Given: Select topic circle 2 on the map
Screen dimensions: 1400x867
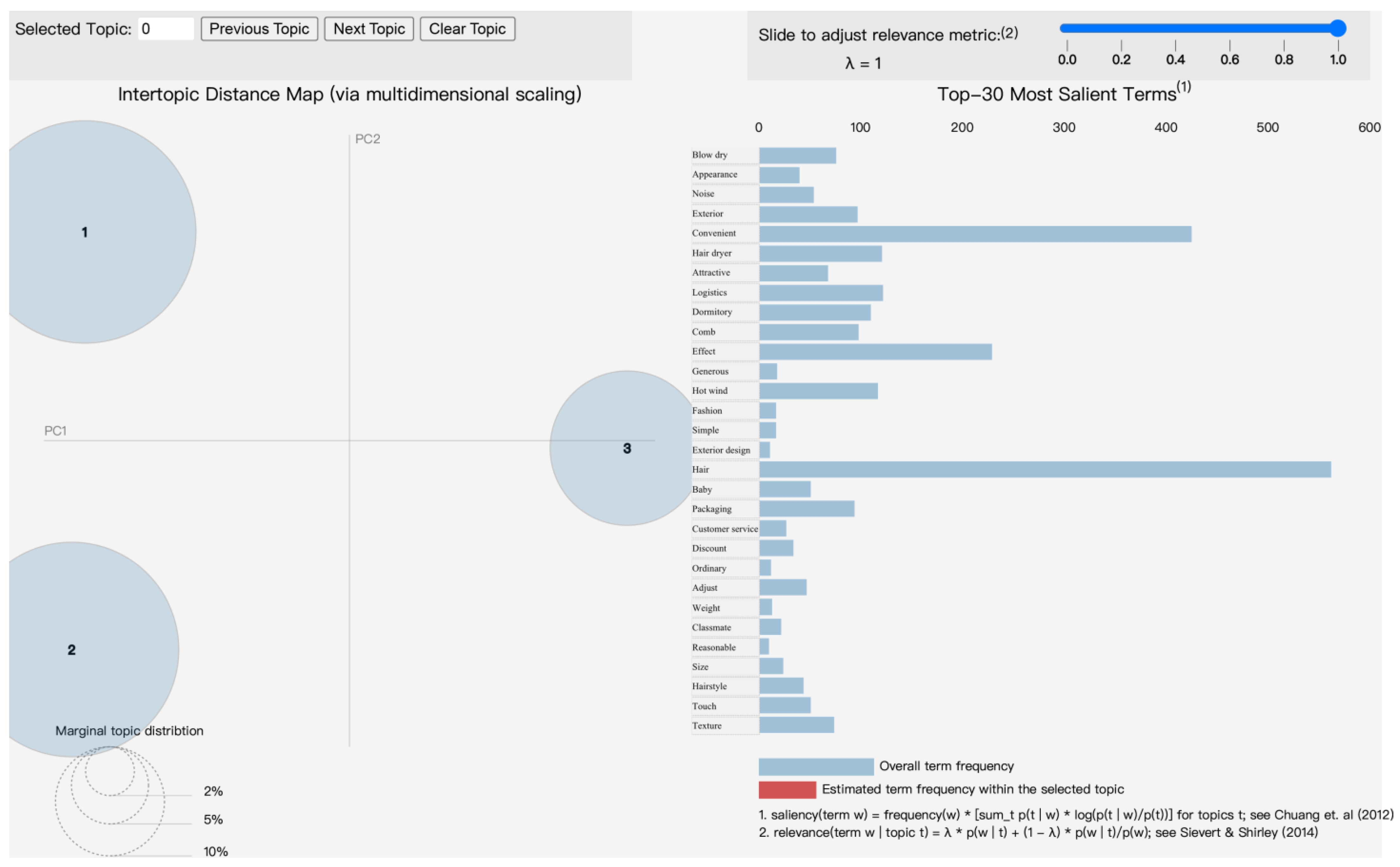Looking at the screenshot, I should [x=72, y=649].
